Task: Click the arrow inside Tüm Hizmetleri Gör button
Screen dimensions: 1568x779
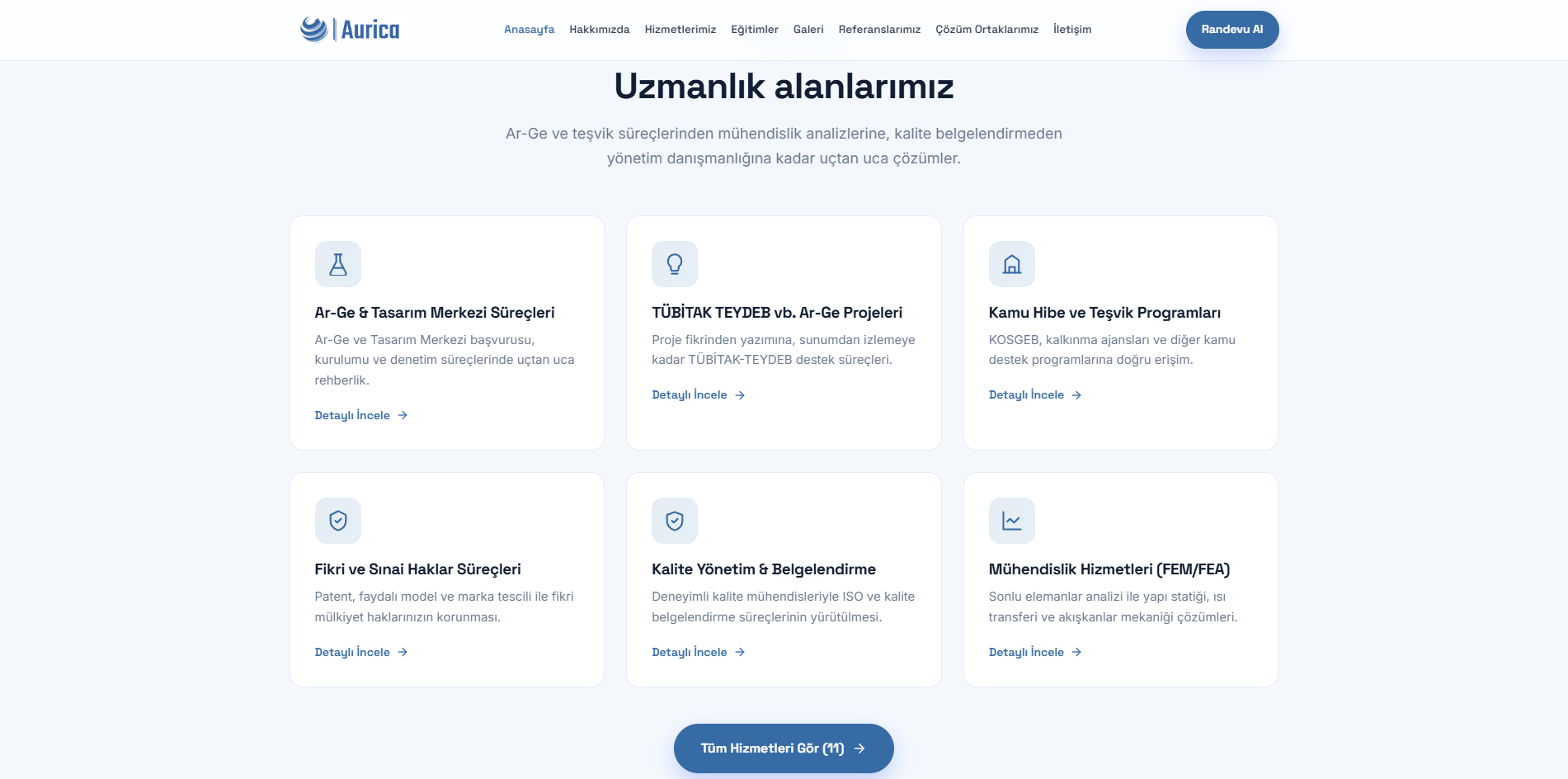Action: 859,748
